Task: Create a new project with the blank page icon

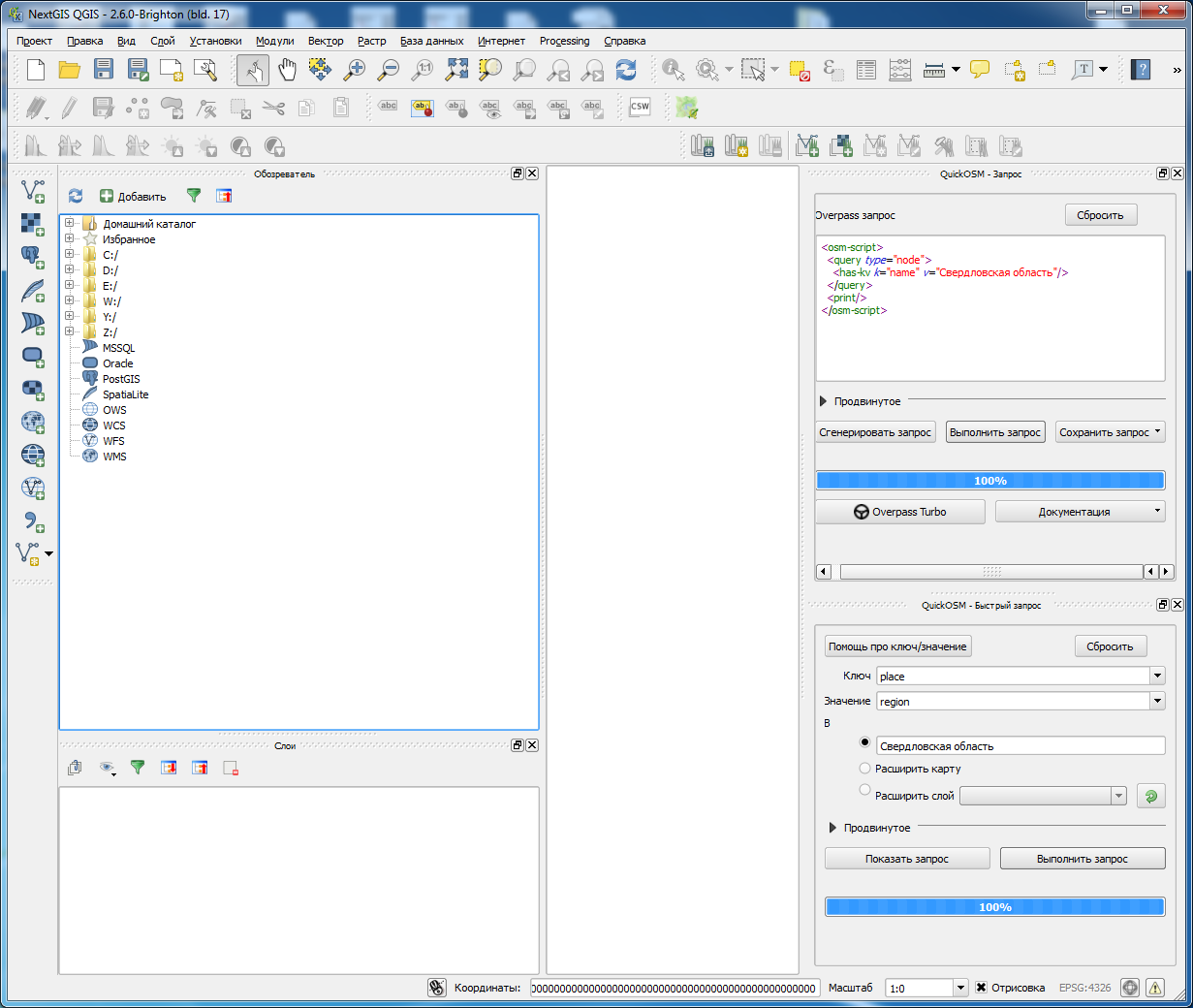Action: [36, 69]
